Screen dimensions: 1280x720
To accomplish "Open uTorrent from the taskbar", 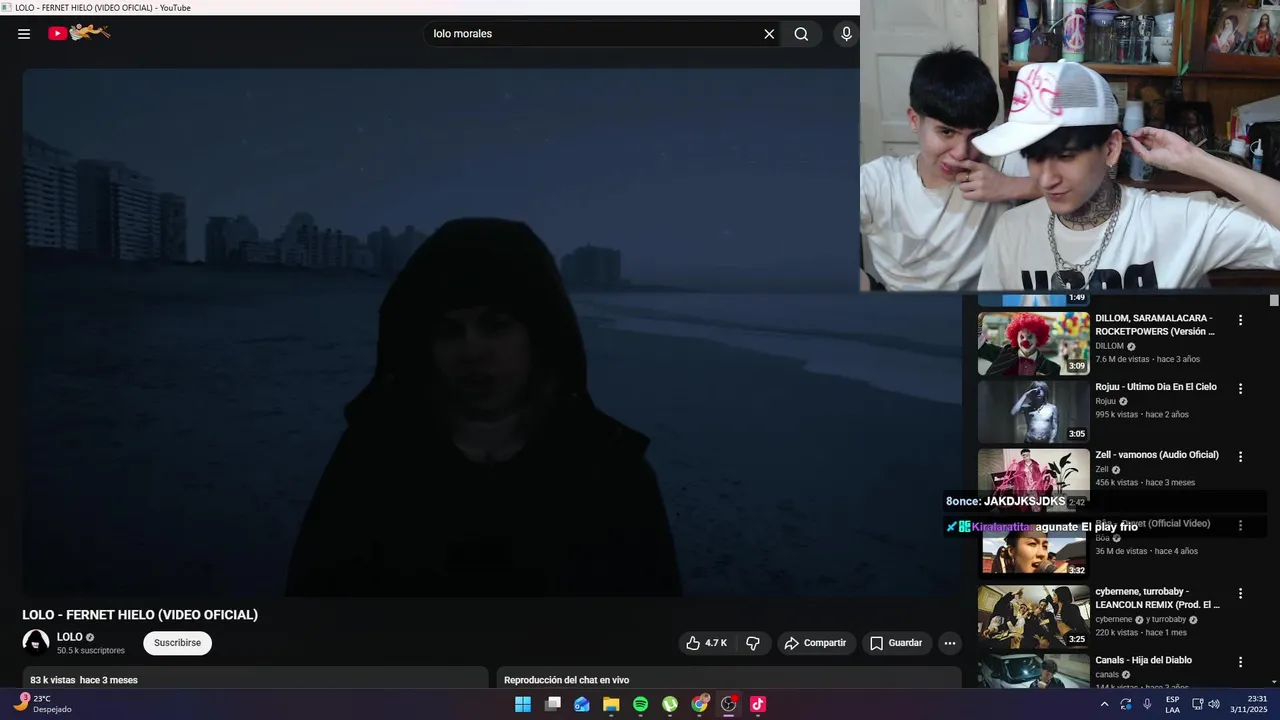I will pos(670,704).
